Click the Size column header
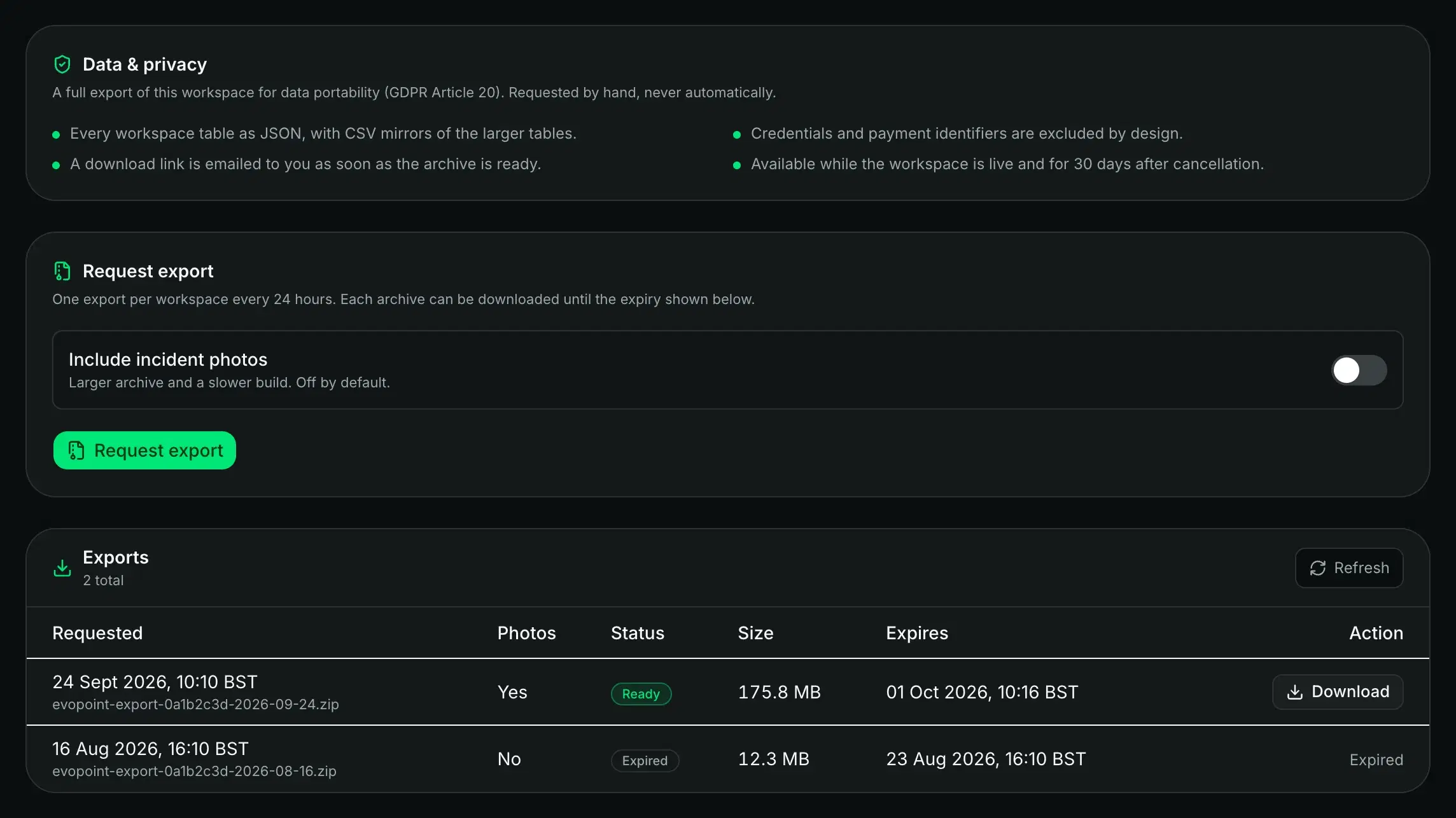This screenshot has height=818, width=1456. click(755, 633)
